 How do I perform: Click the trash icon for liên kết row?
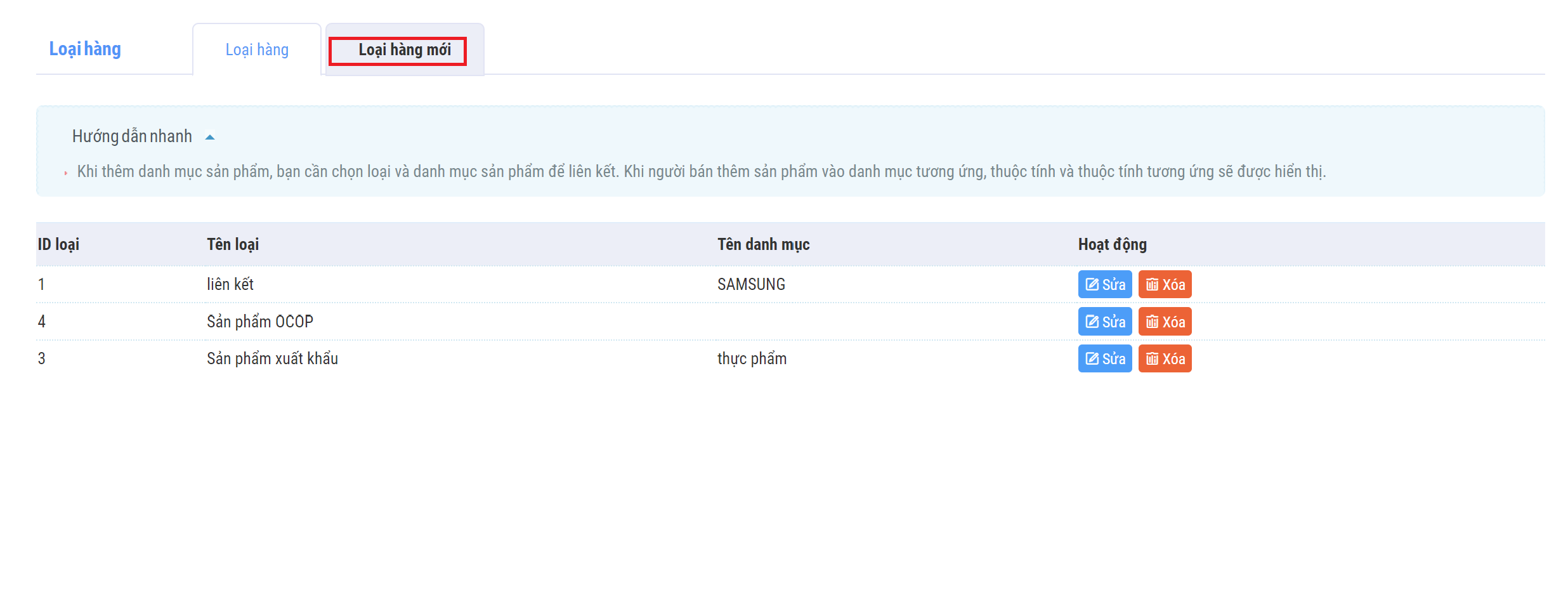pyautogui.click(x=1152, y=285)
